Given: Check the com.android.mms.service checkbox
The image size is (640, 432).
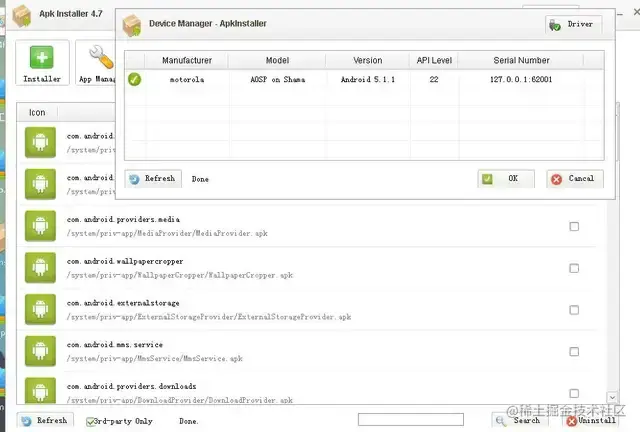Looking at the screenshot, I should [574, 351].
